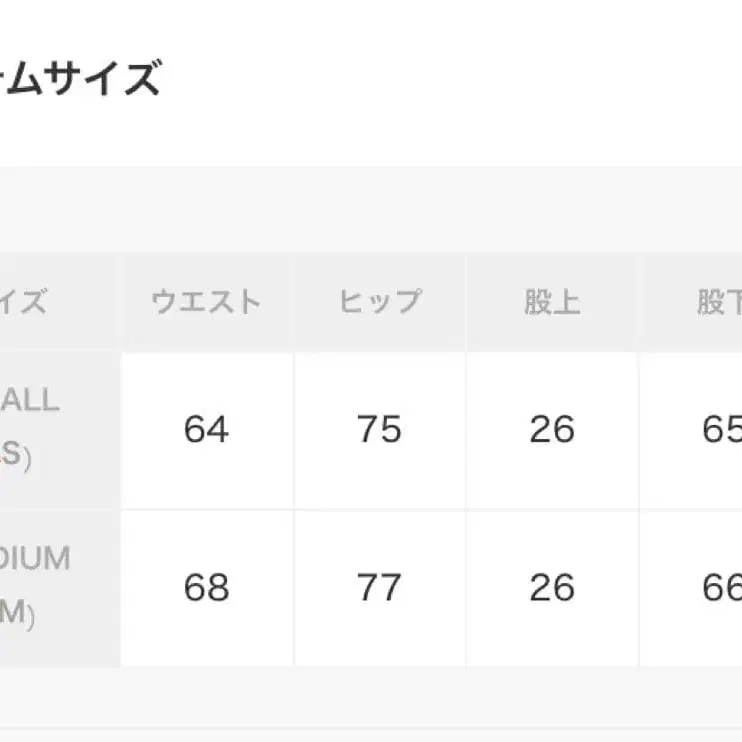Click the 股下 column header
The width and height of the screenshot is (742, 742).
tap(718, 302)
